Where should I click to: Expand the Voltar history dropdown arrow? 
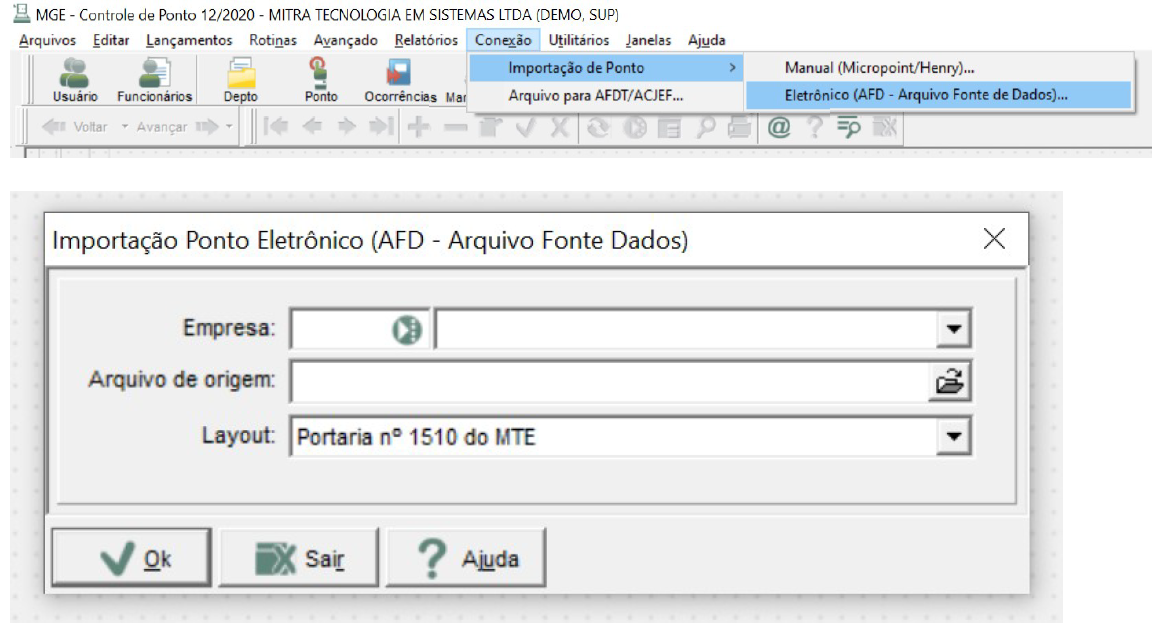click(125, 127)
